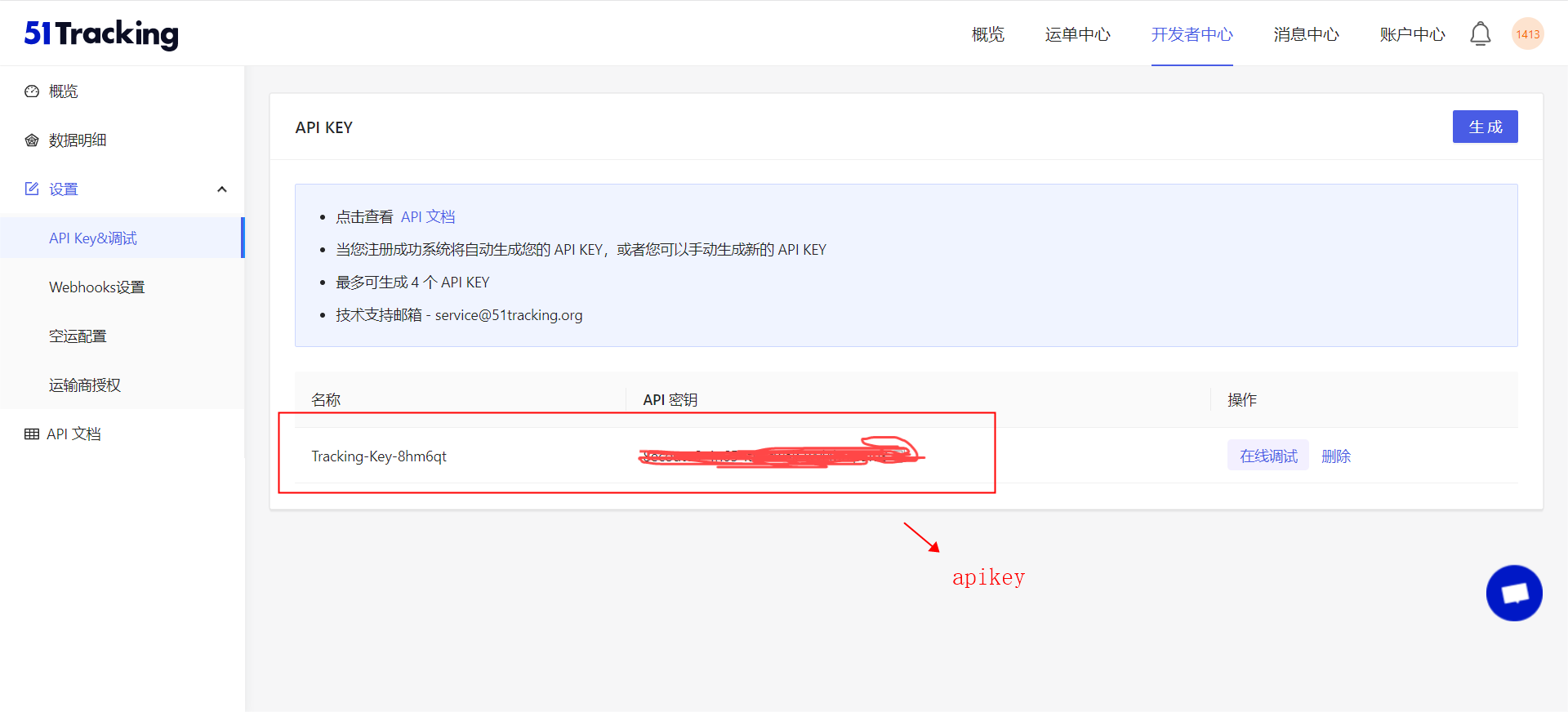Open 运单中心 in top navigation
Screen dimensions: 1568x712
point(1077,34)
